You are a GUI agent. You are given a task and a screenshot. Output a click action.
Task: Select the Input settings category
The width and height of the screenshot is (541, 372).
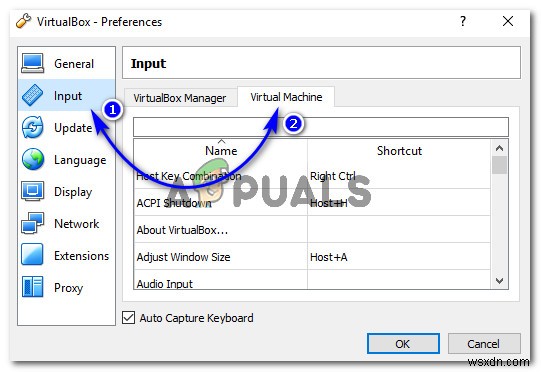(67, 95)
